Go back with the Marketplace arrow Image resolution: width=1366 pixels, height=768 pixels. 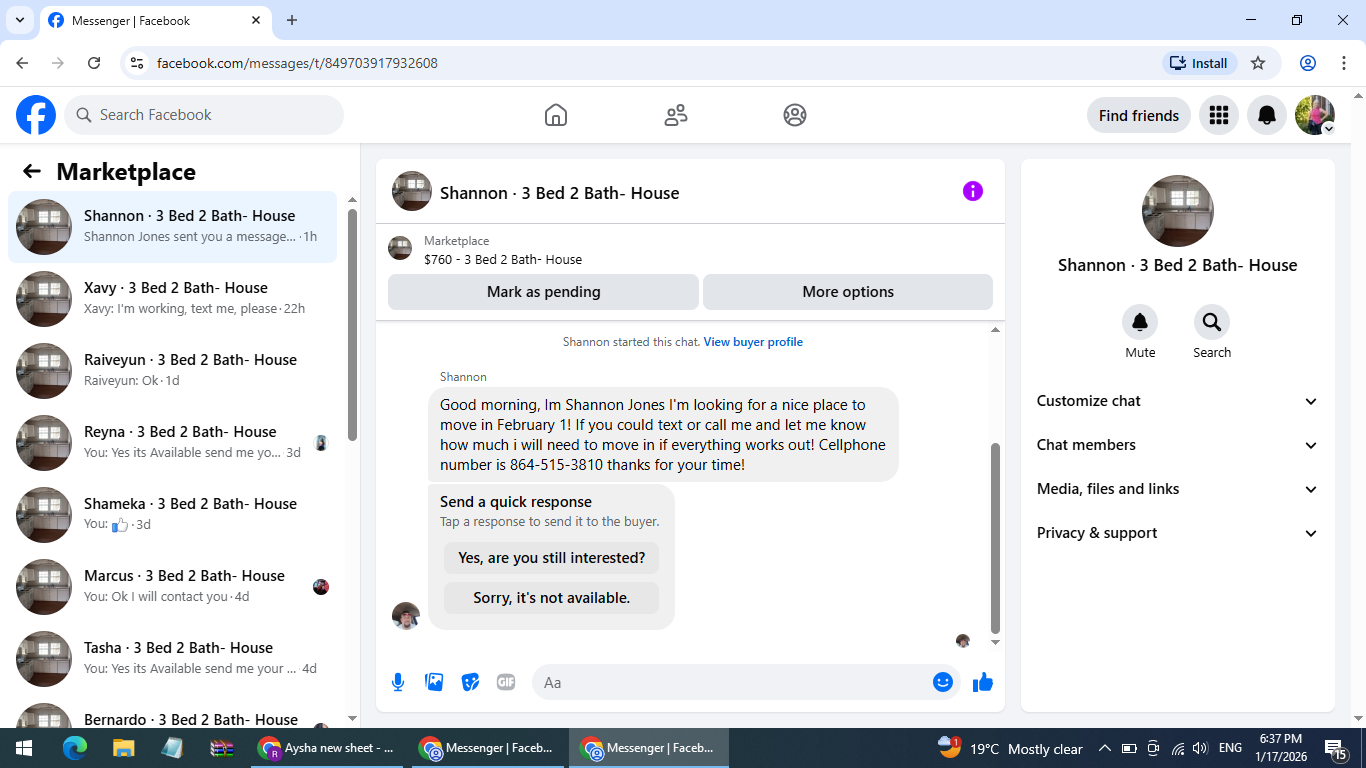[x=32, y=171]
